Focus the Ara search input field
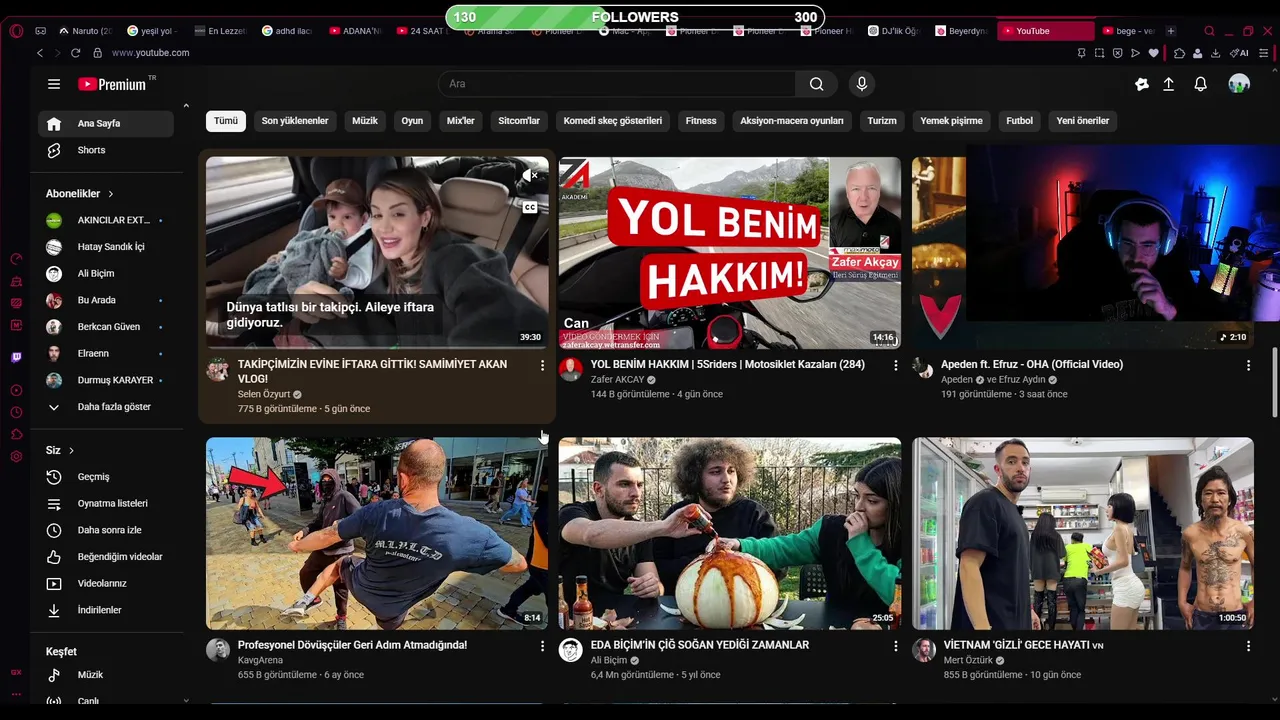Viewport: 1280px width, 720px height. click(617, 84)
